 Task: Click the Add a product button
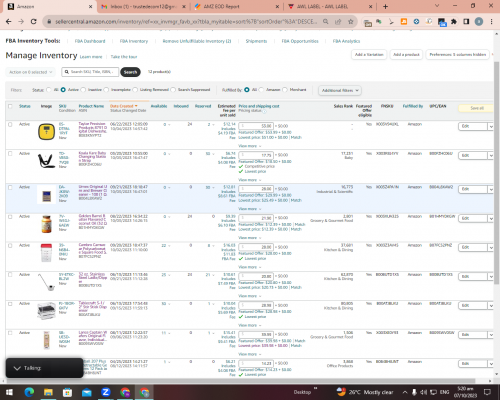pyautogui.click(x=406, y=54)
